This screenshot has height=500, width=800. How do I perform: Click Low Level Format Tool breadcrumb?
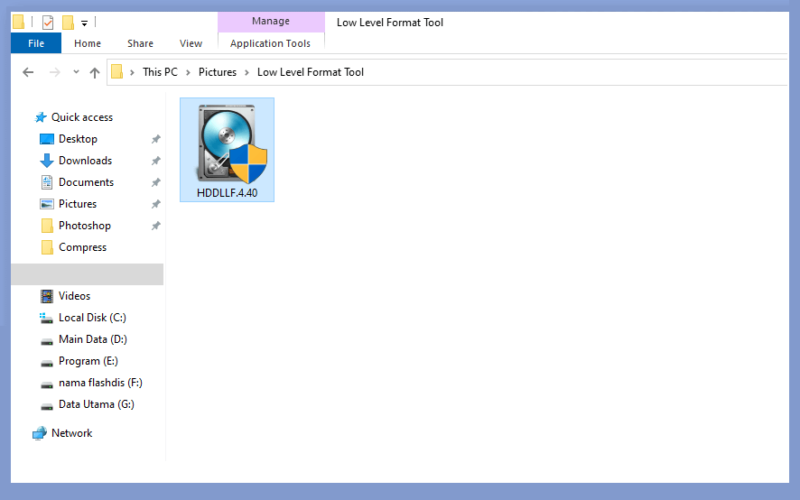[x=310, y=72]
